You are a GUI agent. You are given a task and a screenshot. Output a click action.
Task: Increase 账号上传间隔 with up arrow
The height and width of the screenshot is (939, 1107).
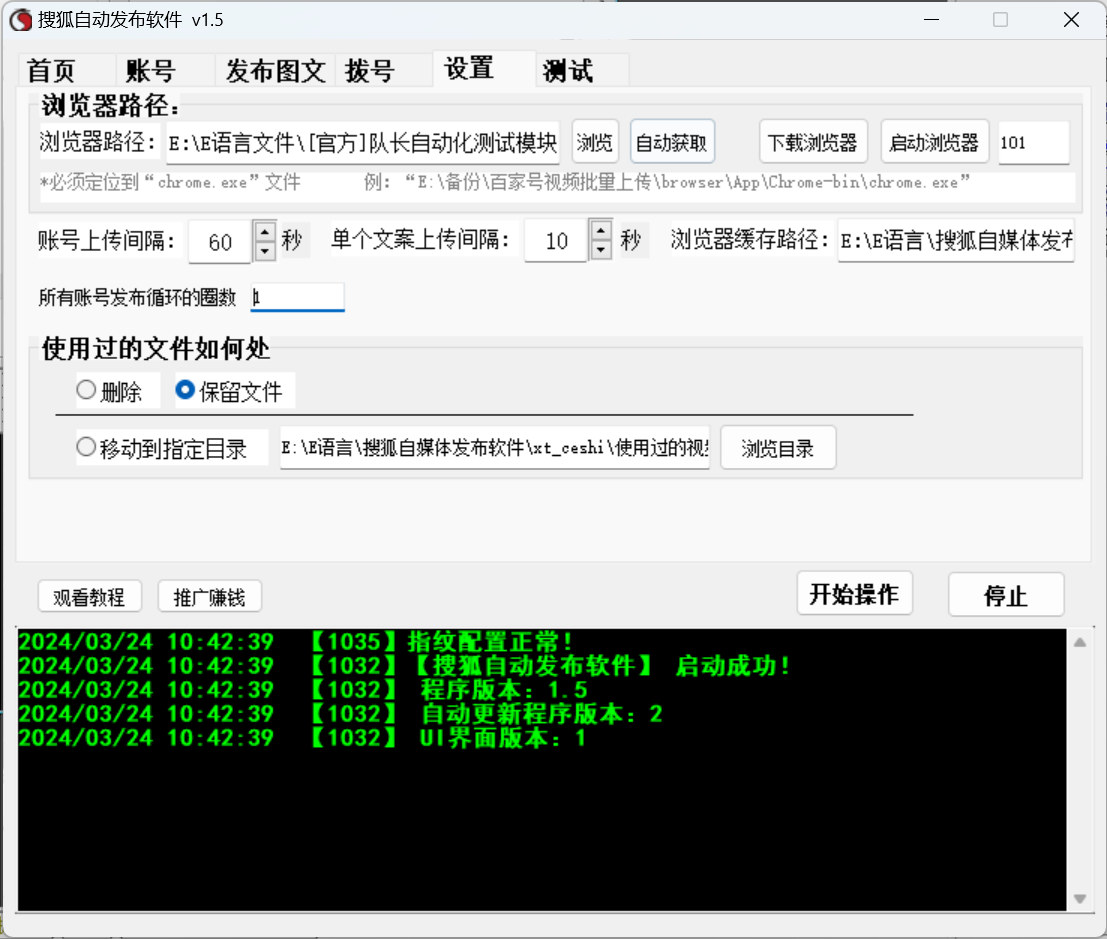[x=264, y=232]
